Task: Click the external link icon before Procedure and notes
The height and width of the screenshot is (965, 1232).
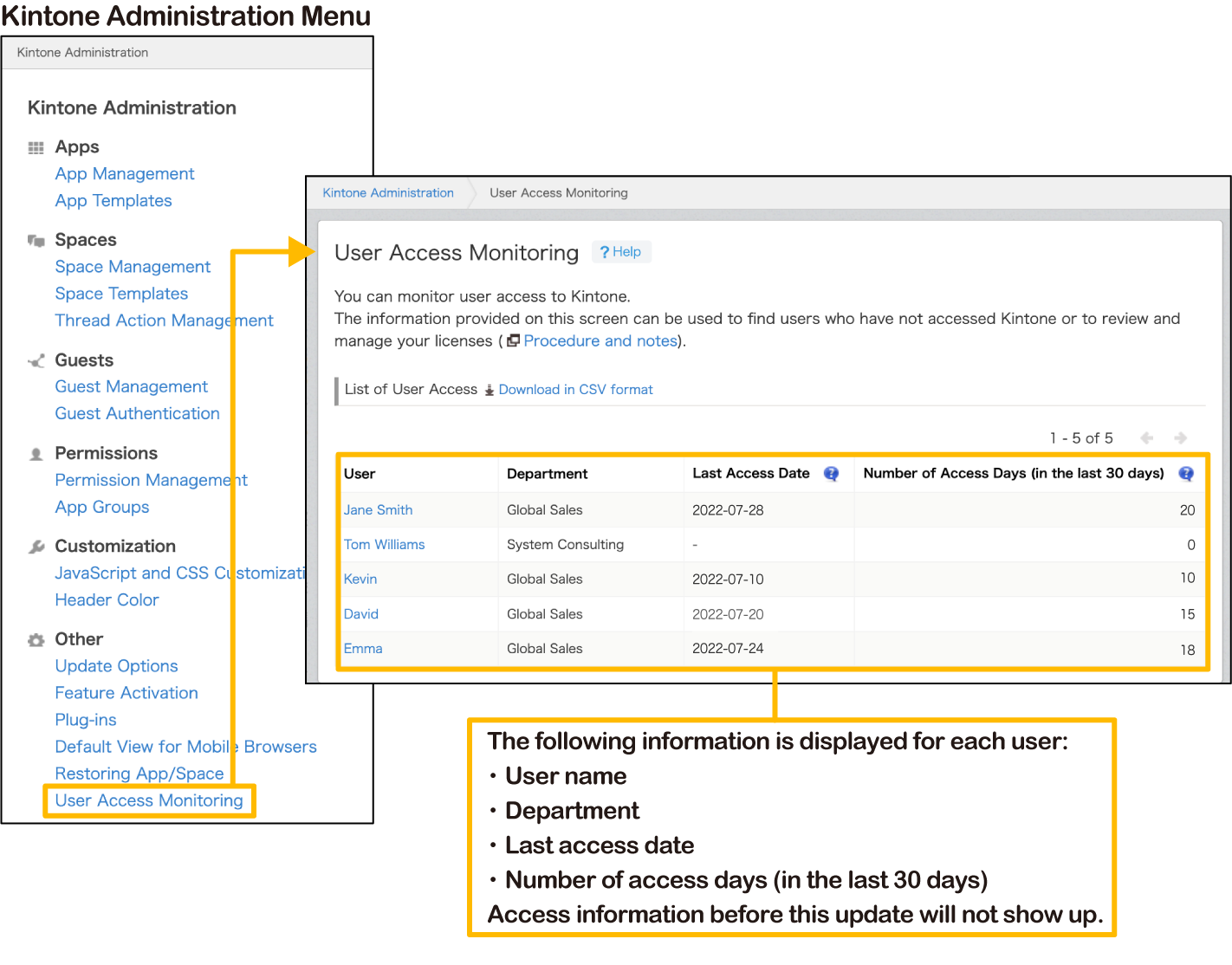Action: (x=514, y=341)
